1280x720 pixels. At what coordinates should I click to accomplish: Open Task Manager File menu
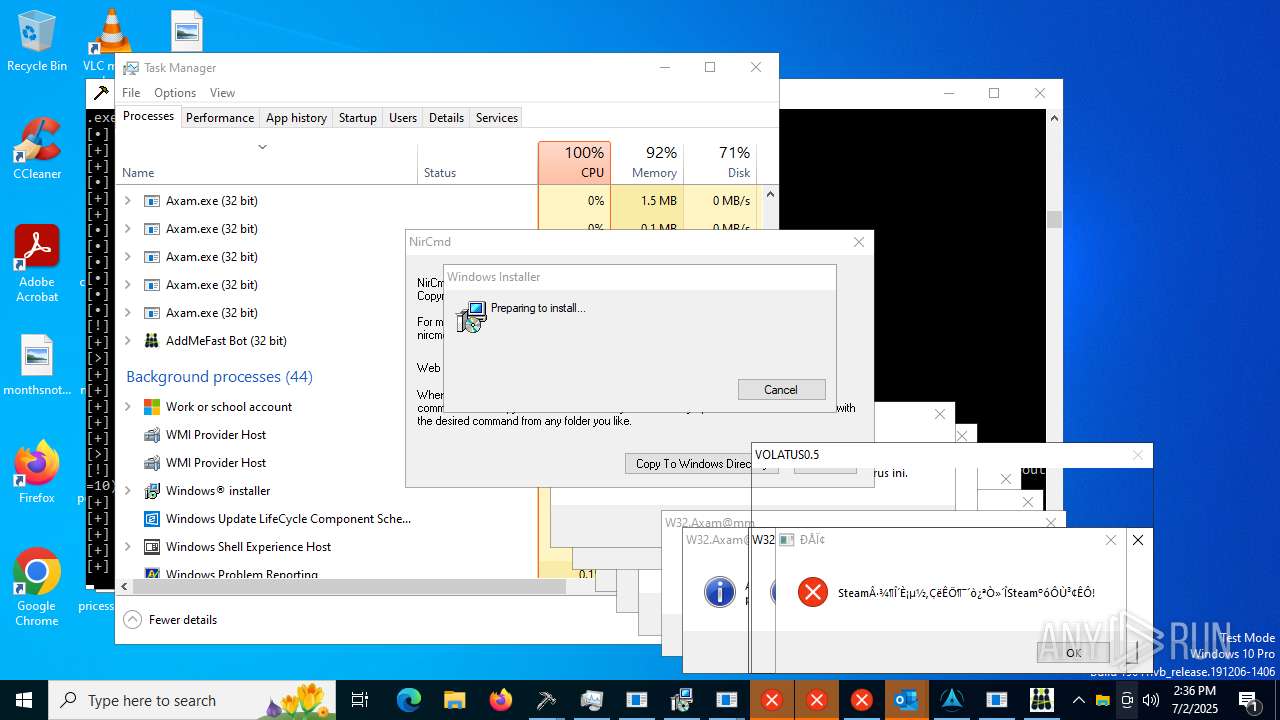coord(131,93)
